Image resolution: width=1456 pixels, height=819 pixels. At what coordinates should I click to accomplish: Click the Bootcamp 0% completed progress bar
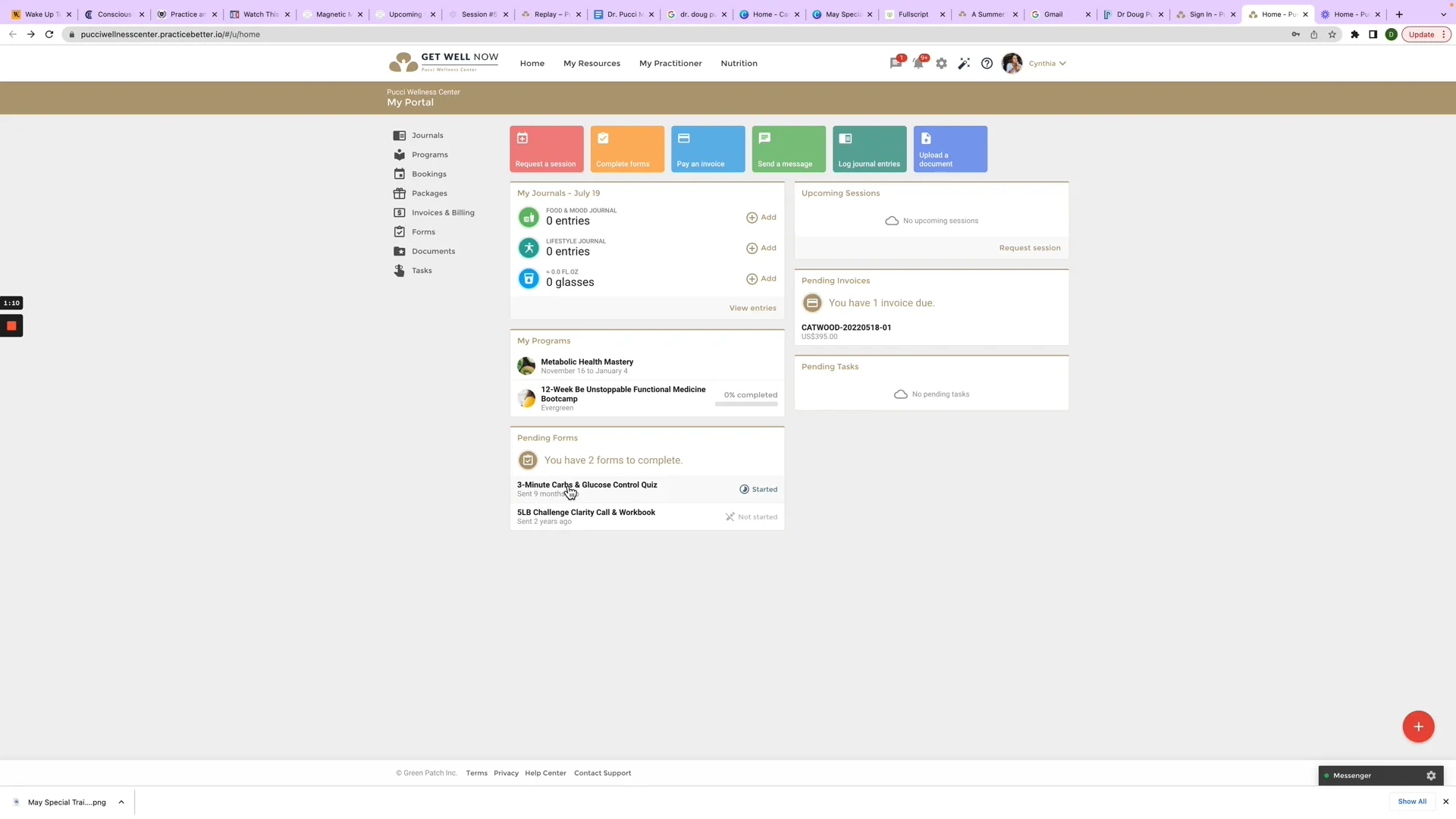click(746, 404)
